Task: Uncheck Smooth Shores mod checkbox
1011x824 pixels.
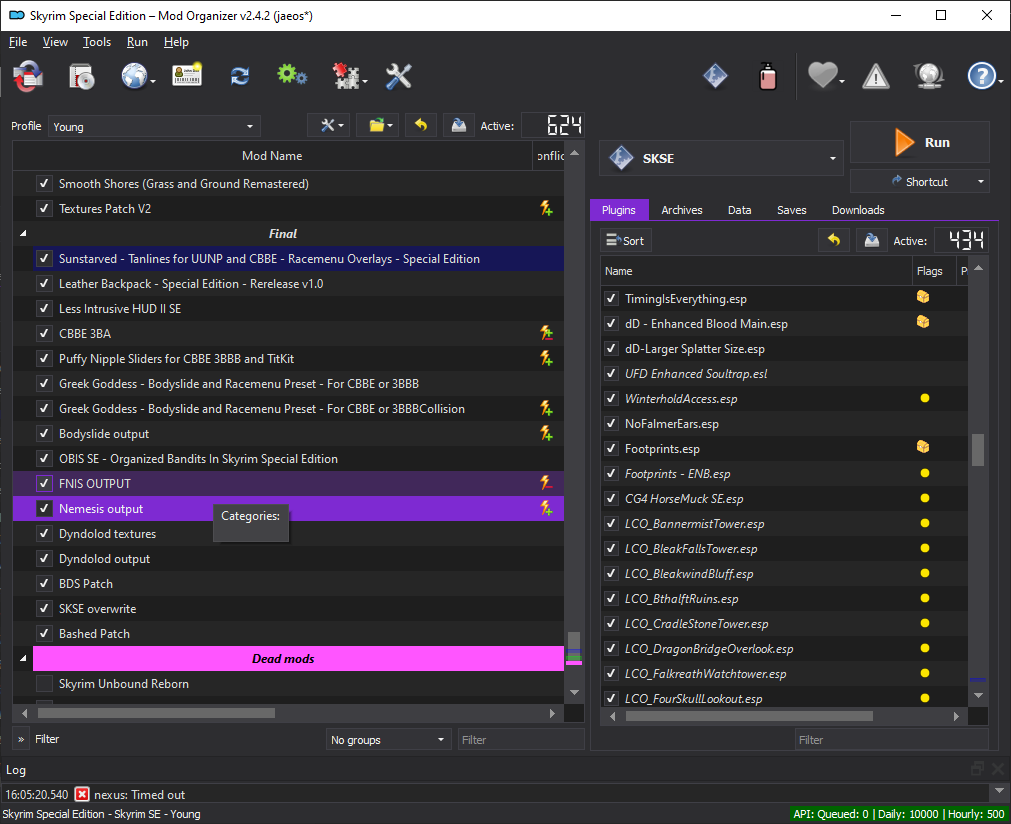Action: (44, 183)
